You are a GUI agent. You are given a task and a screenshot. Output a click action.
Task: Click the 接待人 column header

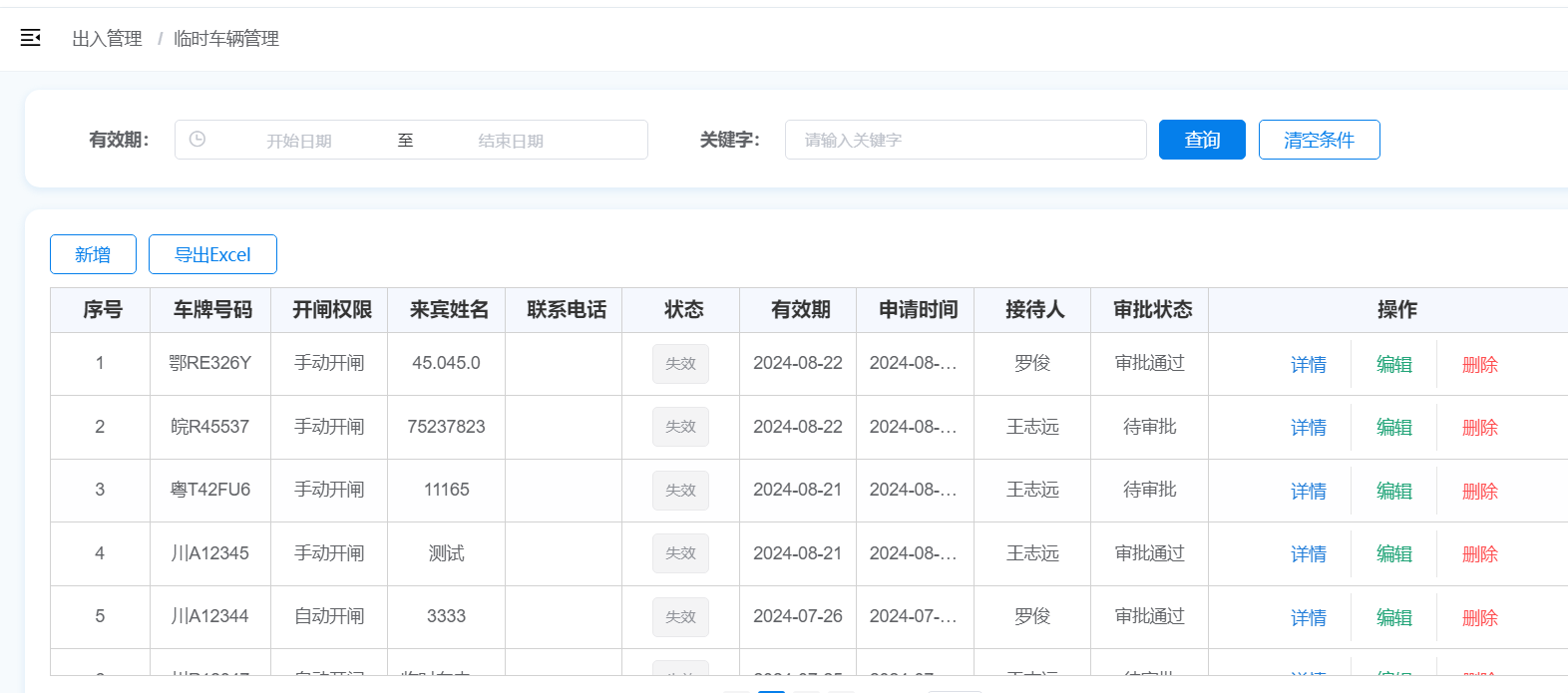[1034, 310]
